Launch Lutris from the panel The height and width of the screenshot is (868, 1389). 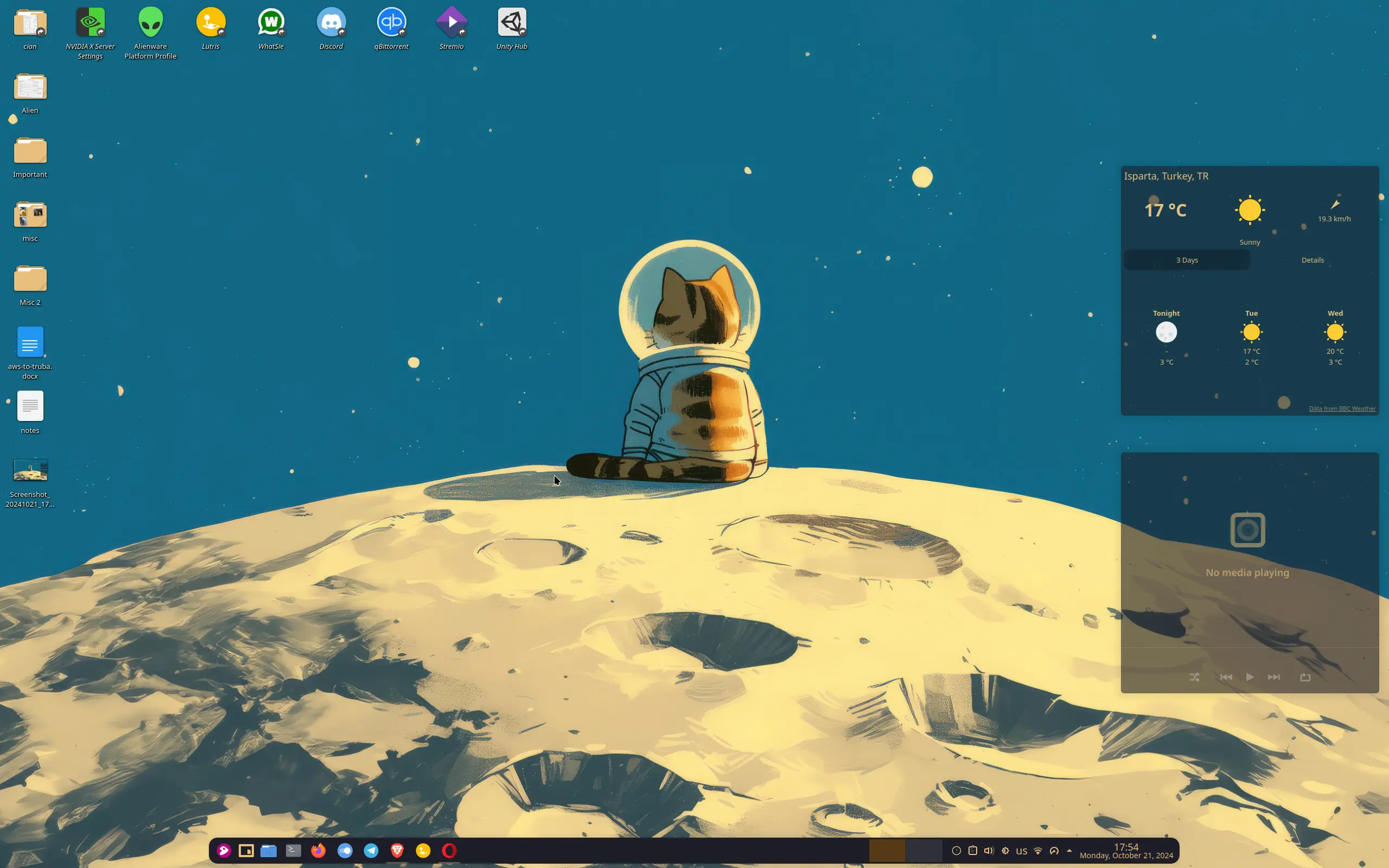423,851
